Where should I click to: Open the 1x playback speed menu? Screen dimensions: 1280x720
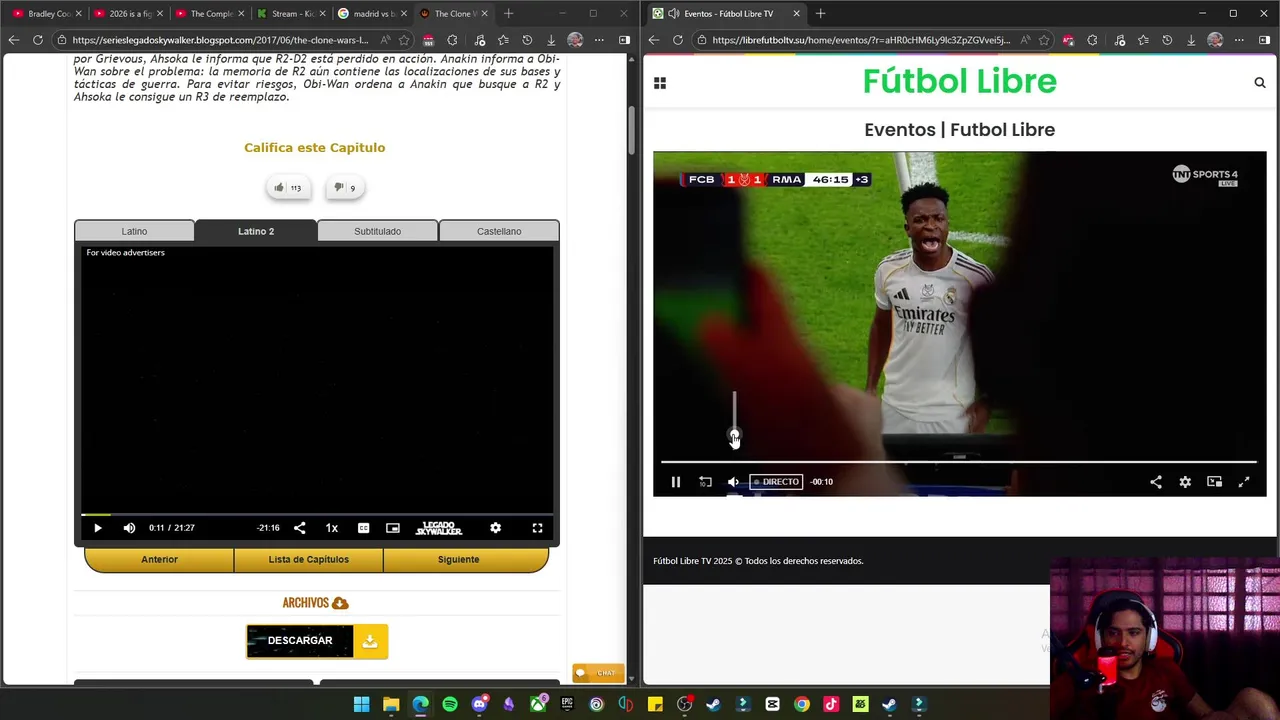(x=332, y=528)
